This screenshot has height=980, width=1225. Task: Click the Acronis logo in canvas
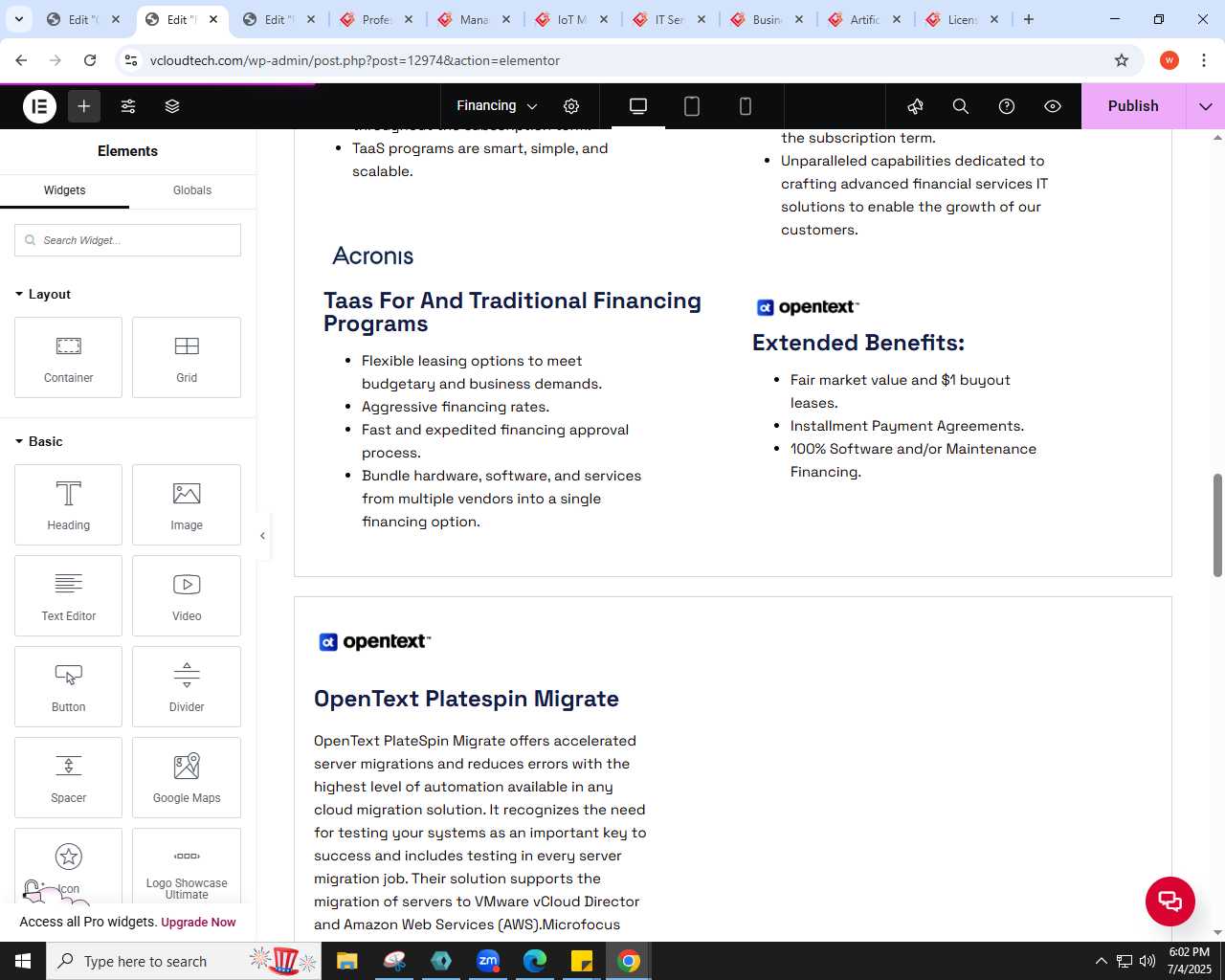click(x=373, y=256)
